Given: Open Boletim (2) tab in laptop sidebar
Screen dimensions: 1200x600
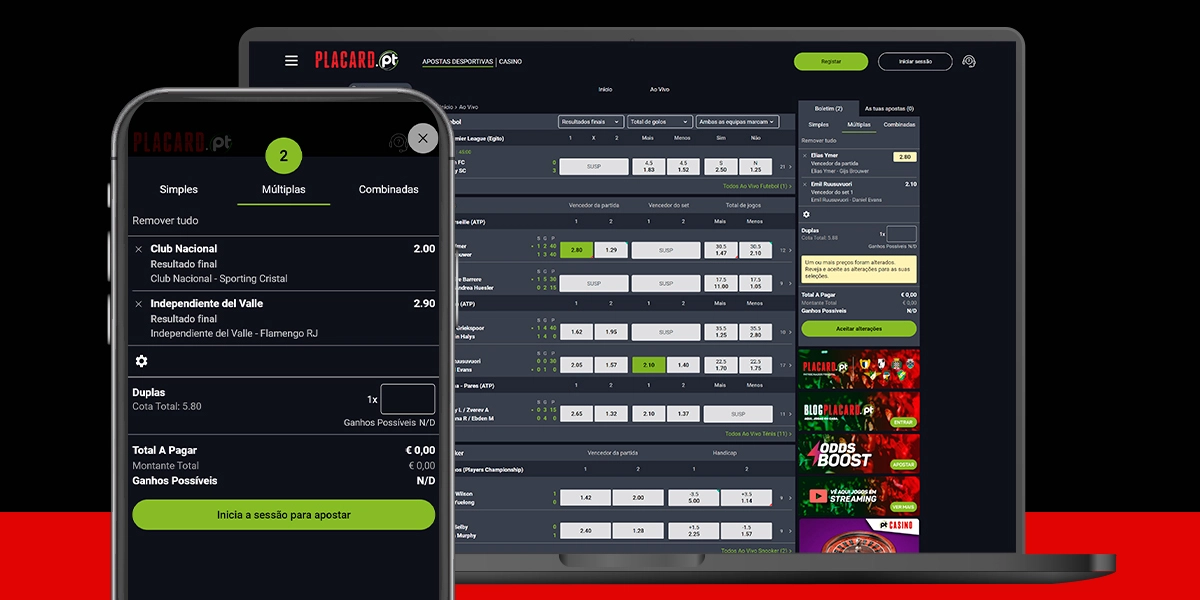Looking at the screenshot, I should [x=829, y=108].
